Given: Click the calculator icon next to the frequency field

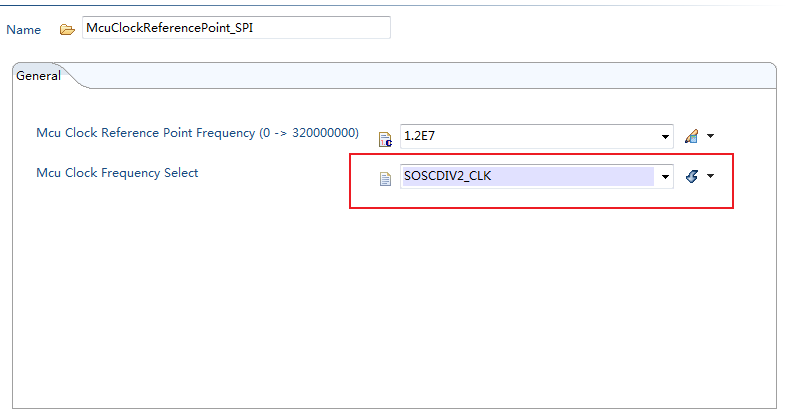Looking at the screenshot, I should [x=691, y=136].
